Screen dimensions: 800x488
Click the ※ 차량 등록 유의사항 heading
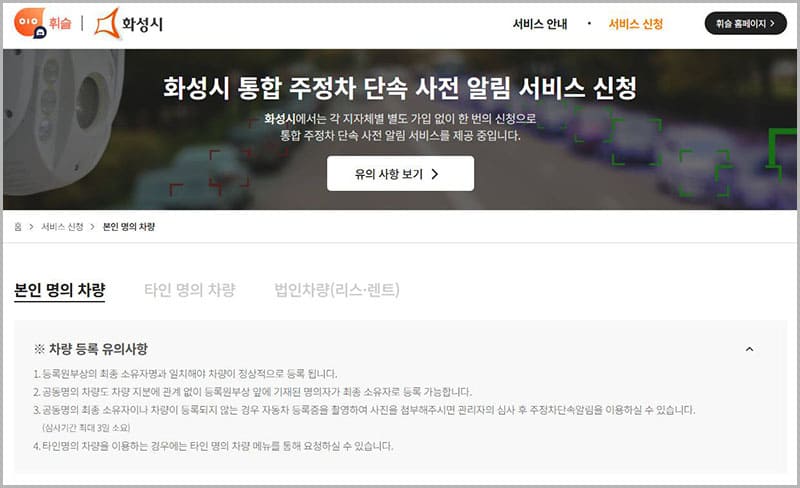click(91, 349)
